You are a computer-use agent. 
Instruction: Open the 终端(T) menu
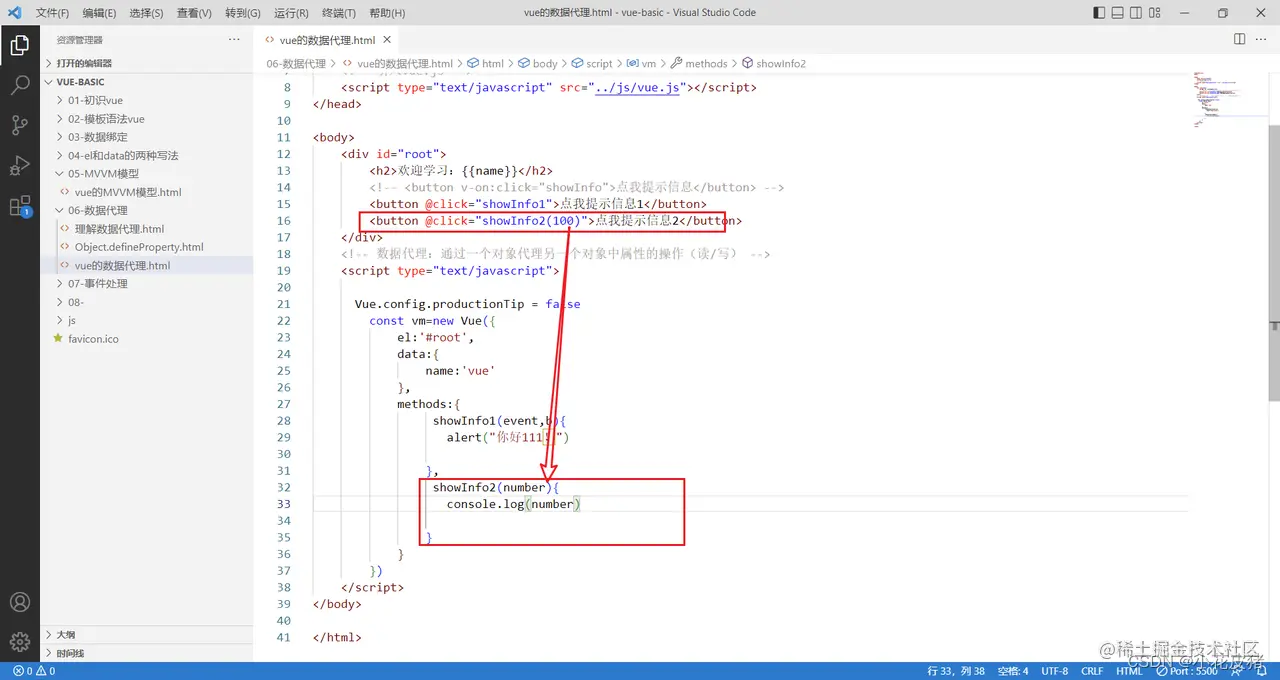[339, 13]
